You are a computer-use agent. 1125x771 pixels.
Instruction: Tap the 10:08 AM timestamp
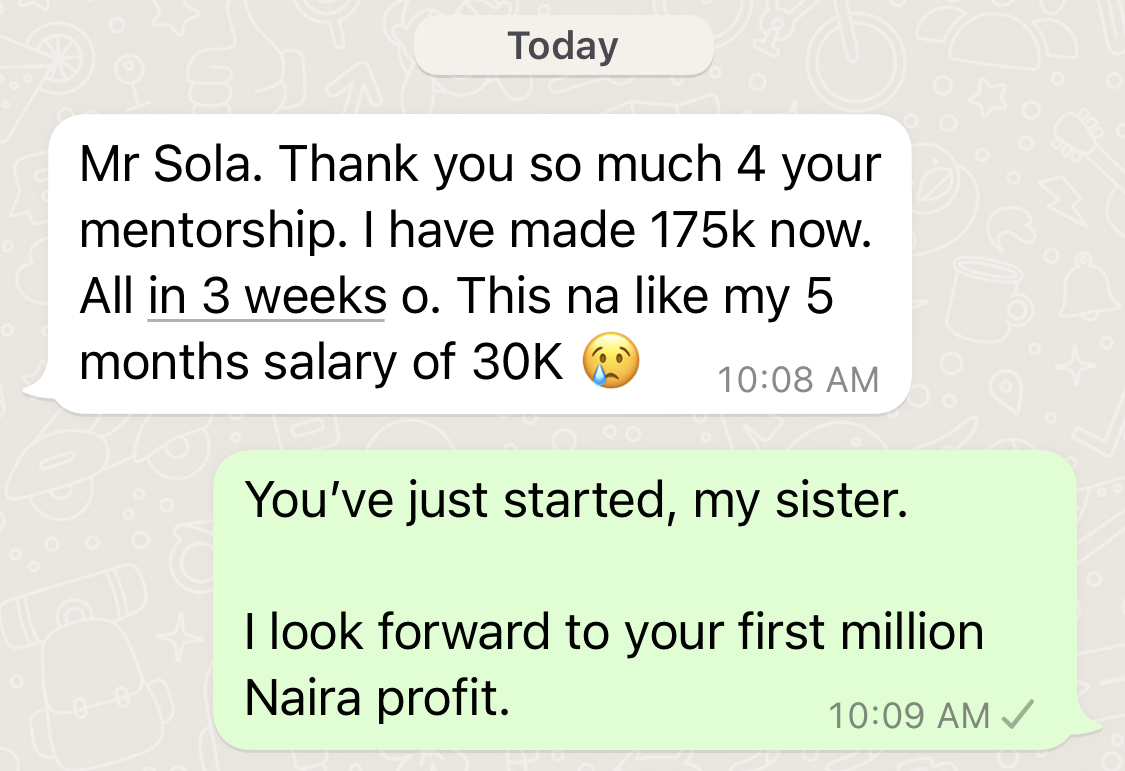(798, 379)
